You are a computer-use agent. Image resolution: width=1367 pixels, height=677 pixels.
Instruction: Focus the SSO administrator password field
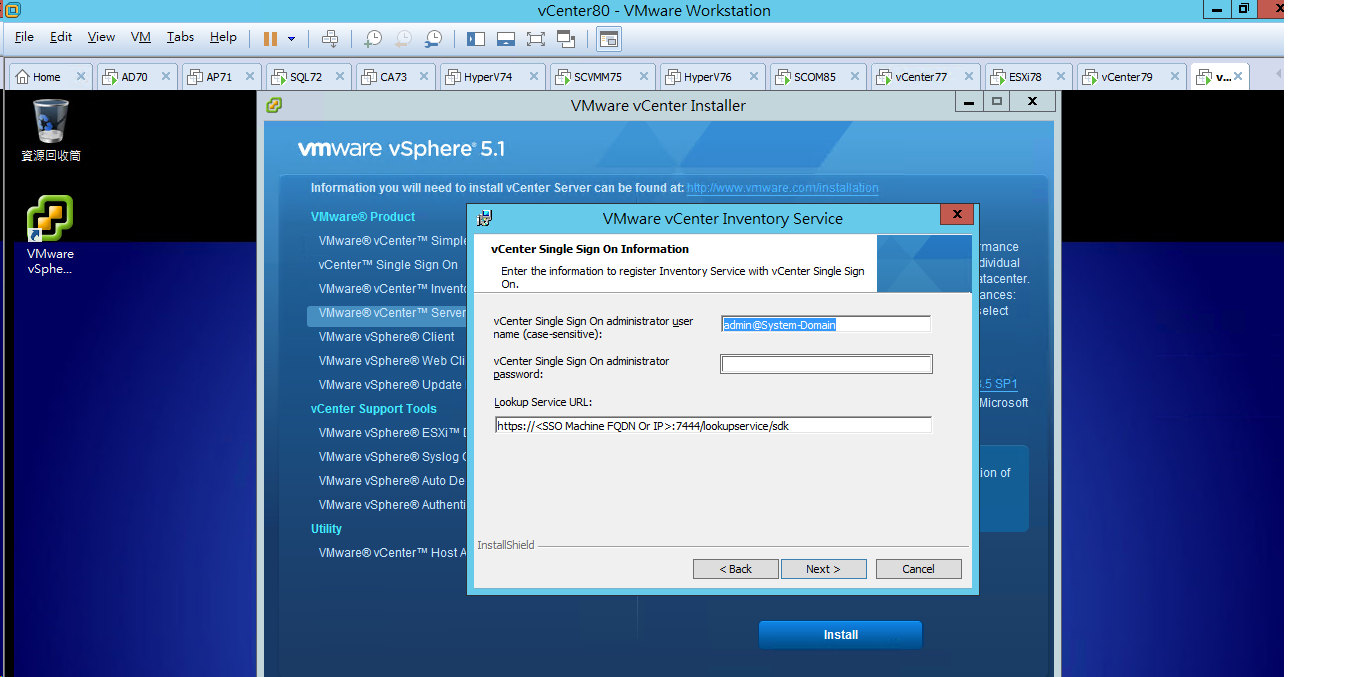point(826,365)
